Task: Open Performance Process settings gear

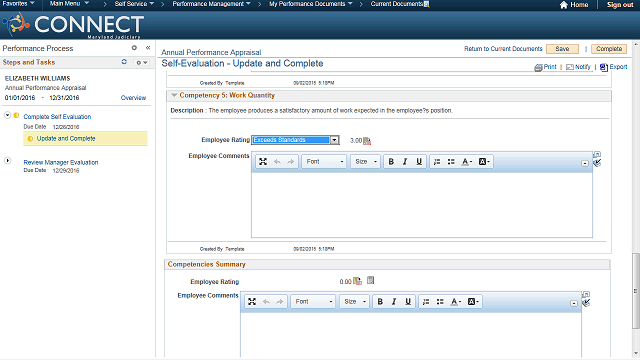Action: pos(134,48)
